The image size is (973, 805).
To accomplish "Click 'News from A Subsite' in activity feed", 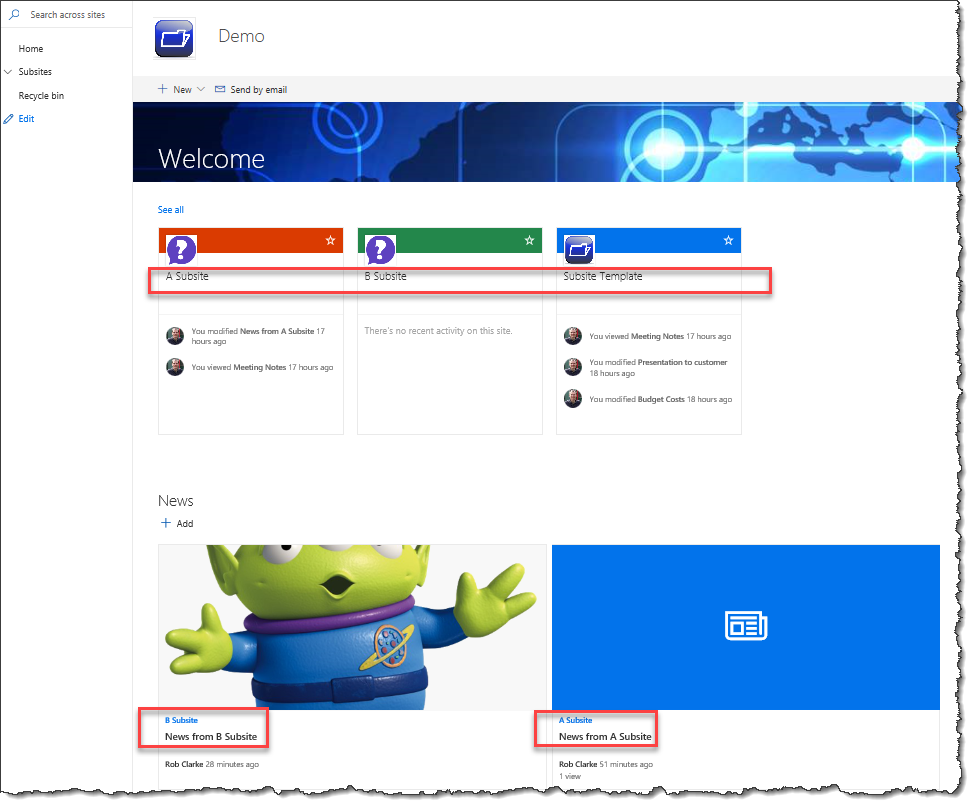I will tap(277, 331).
